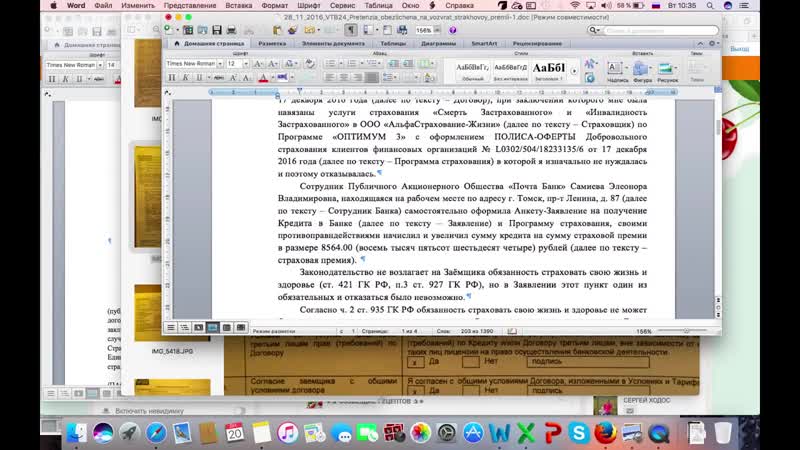This screenshot has width=800, height=450.
Task: Align text left in paragraph group
Action: pos(330,78)
